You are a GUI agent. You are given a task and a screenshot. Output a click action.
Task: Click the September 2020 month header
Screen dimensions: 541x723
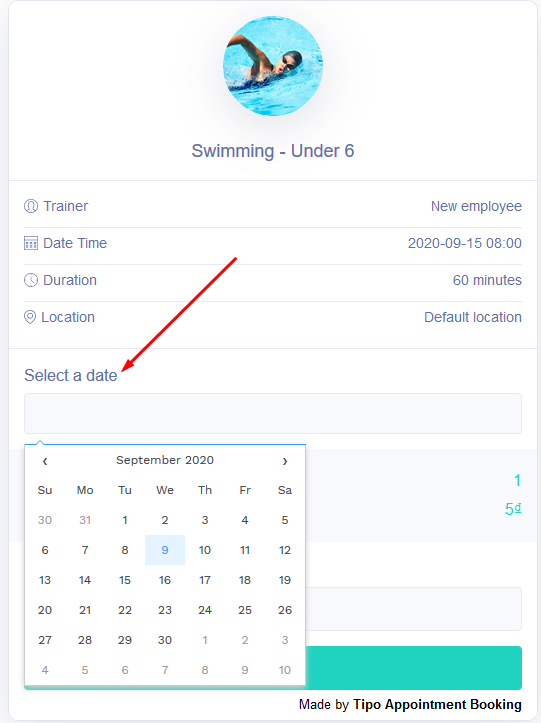pyautogui.click(x=165, y=460)
